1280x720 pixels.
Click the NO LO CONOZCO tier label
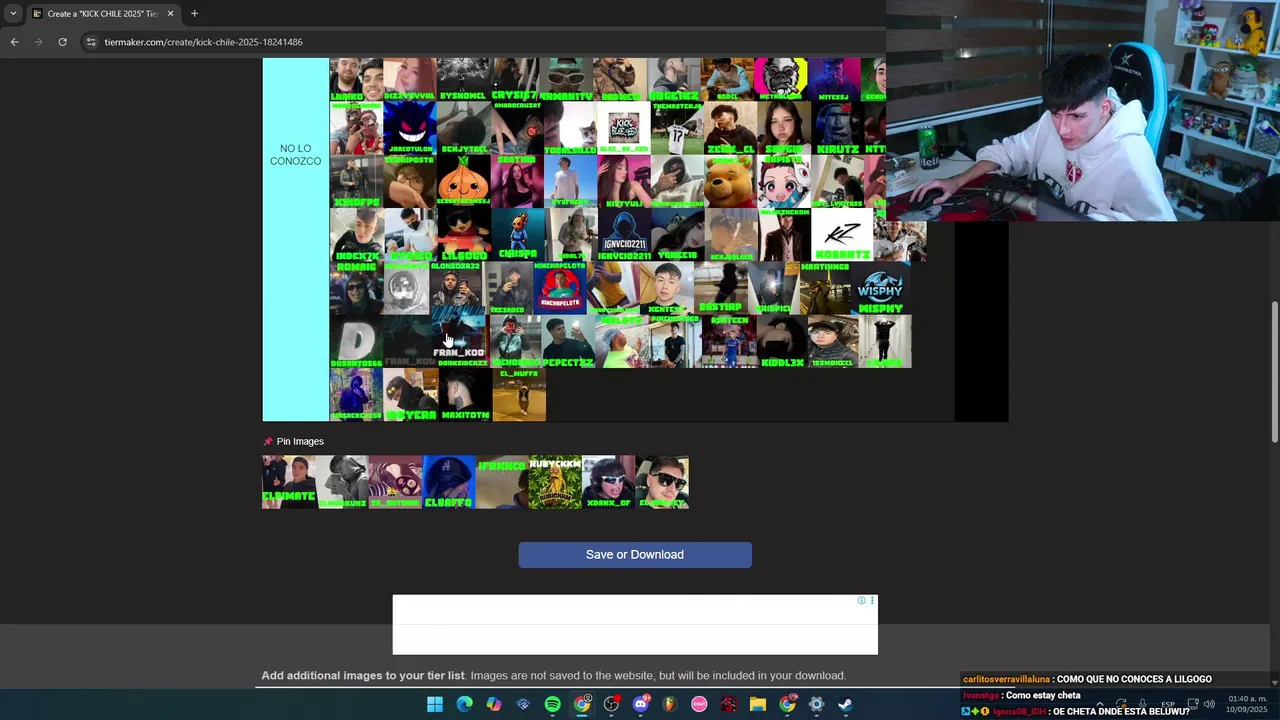pyautogui.click(x=295, y=155)
